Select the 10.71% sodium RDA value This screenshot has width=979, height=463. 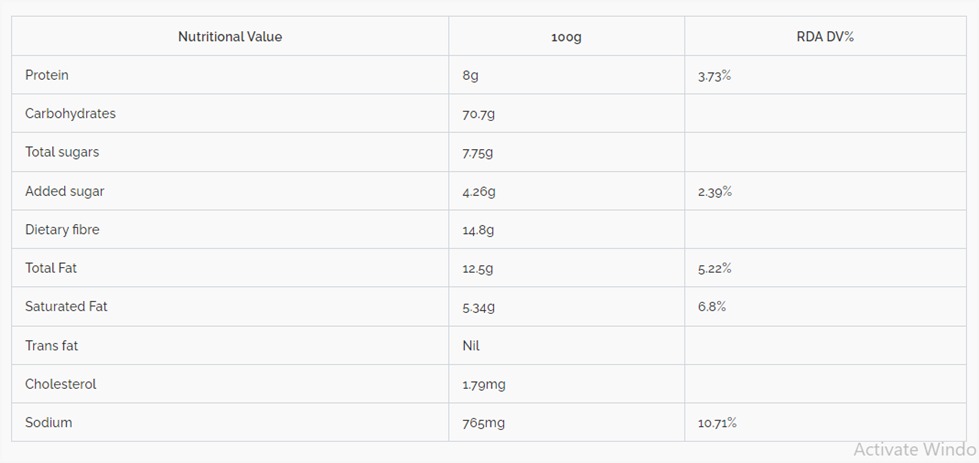coord(717,422)
